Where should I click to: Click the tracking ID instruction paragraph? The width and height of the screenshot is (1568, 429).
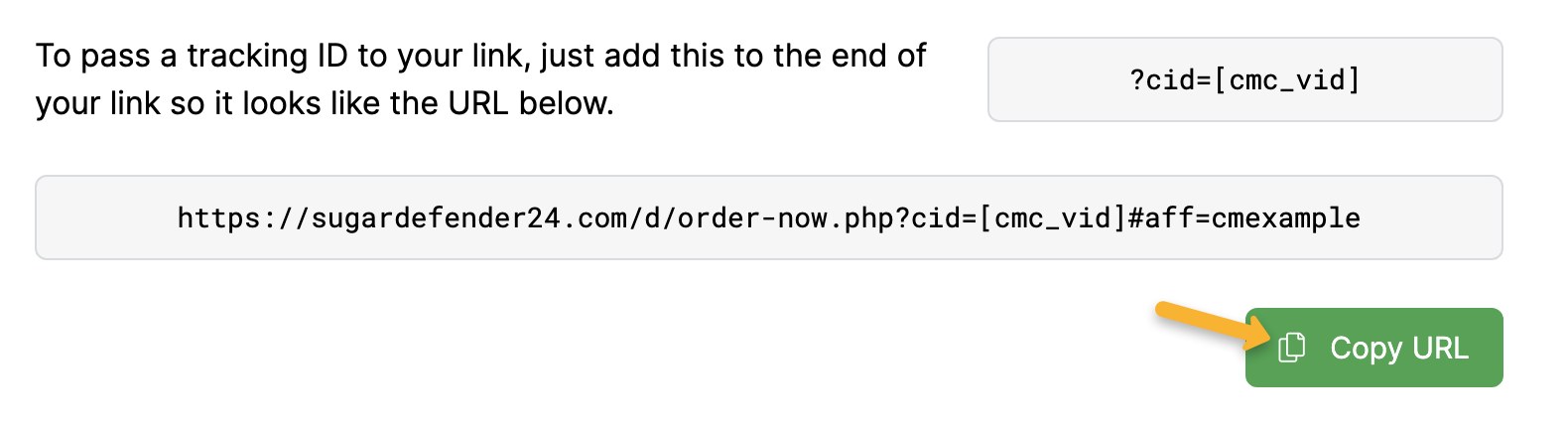coord(480,79)
